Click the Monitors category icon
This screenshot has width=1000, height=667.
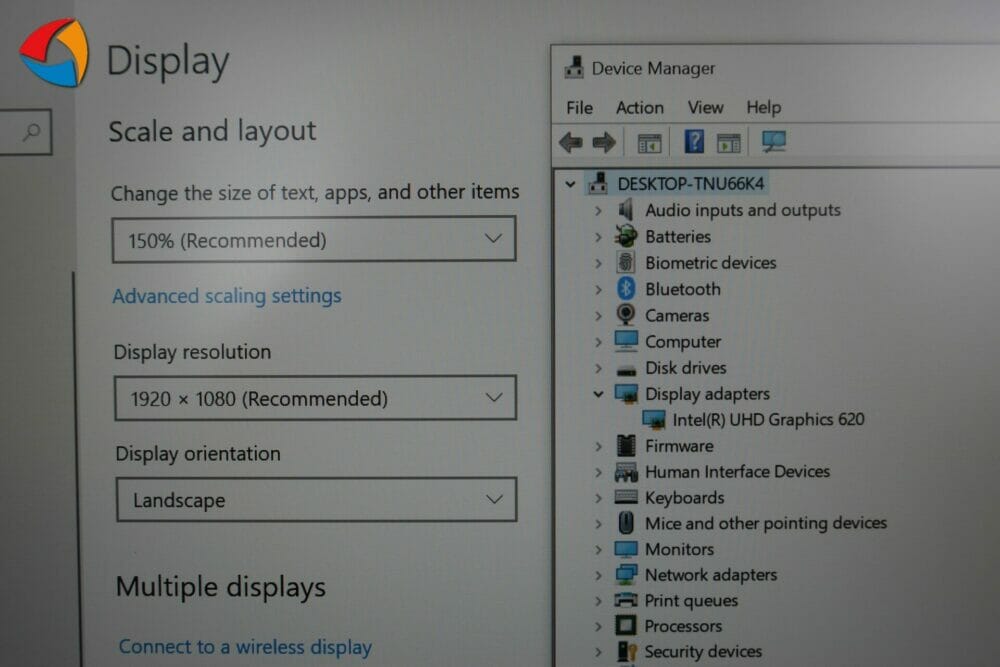(626, 549)
